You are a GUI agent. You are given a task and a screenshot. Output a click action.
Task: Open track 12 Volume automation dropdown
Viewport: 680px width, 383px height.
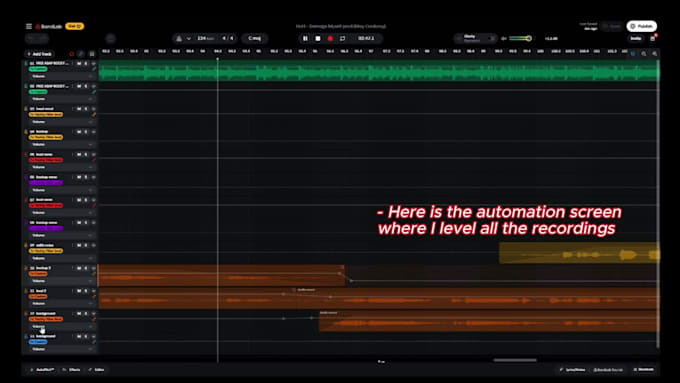(62, 327)
